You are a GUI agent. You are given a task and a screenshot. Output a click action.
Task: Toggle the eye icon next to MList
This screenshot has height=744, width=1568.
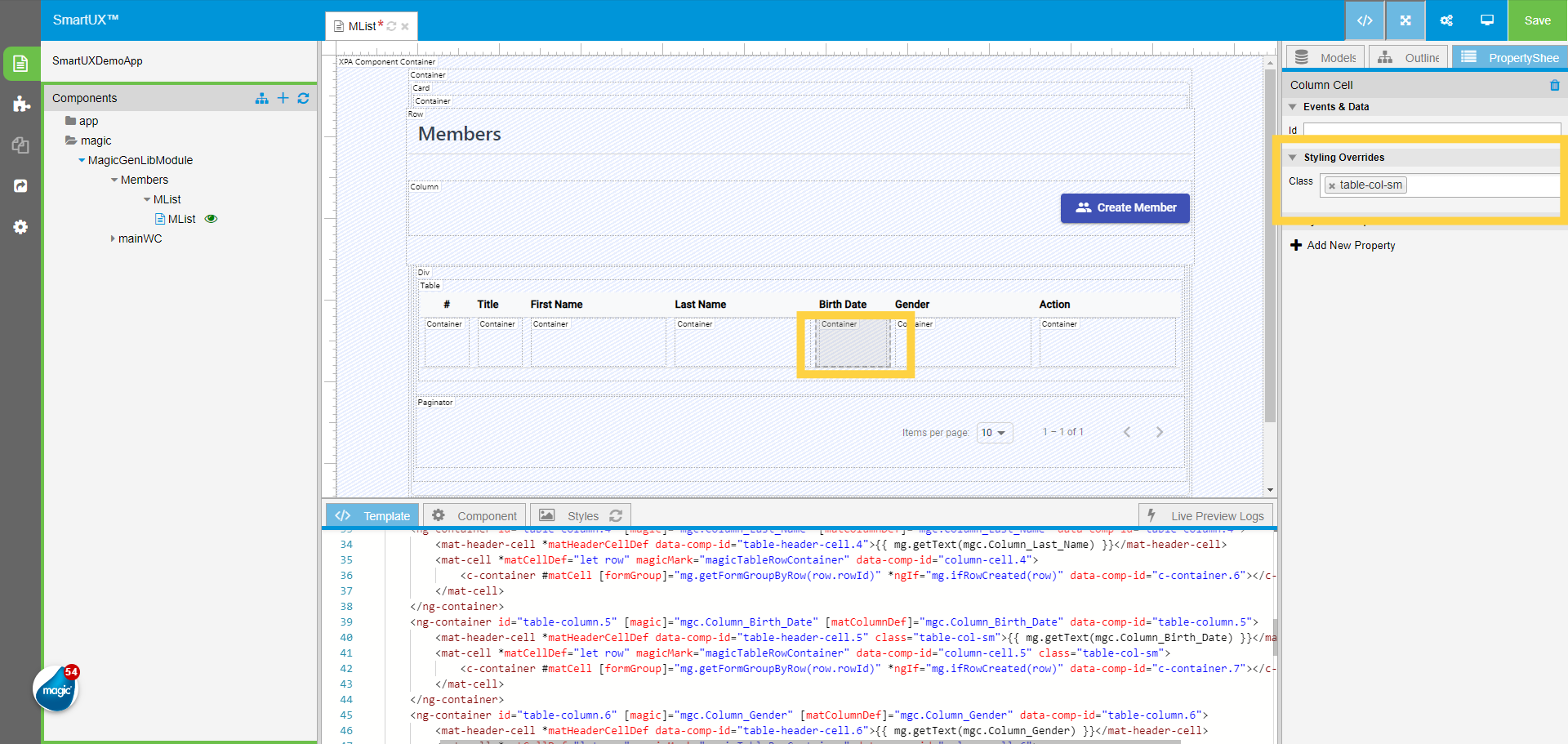(211, 219)
